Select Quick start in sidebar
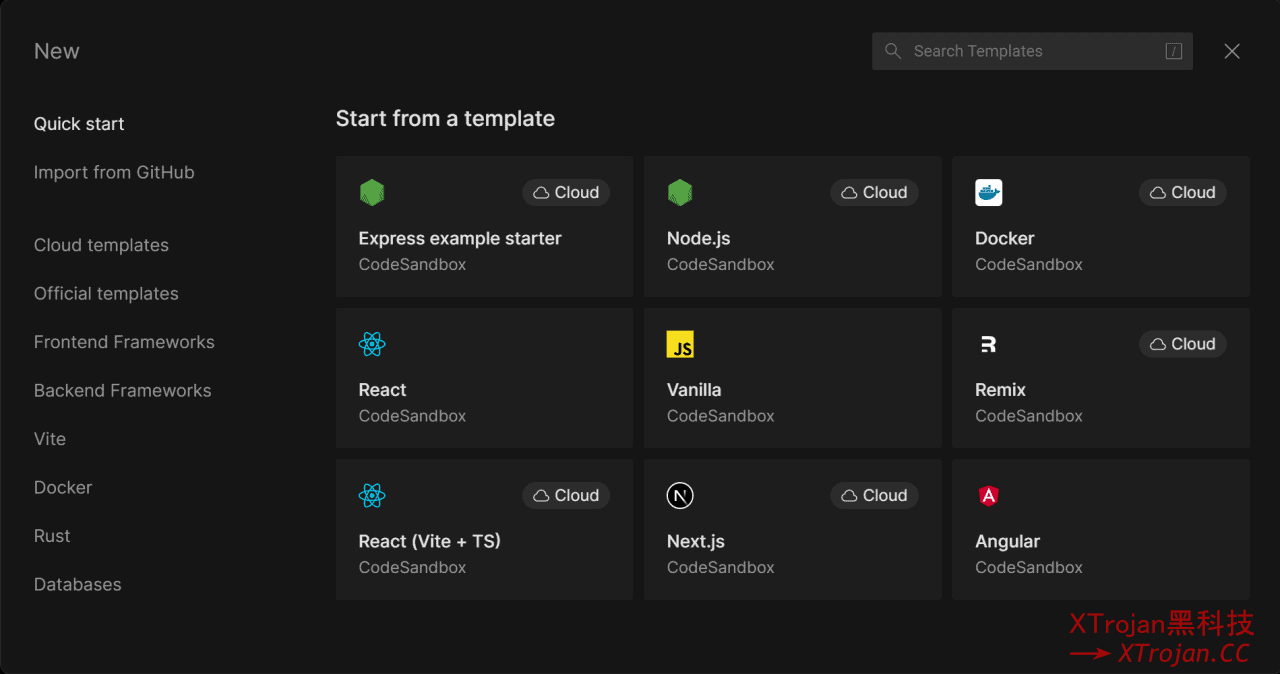 79,124
